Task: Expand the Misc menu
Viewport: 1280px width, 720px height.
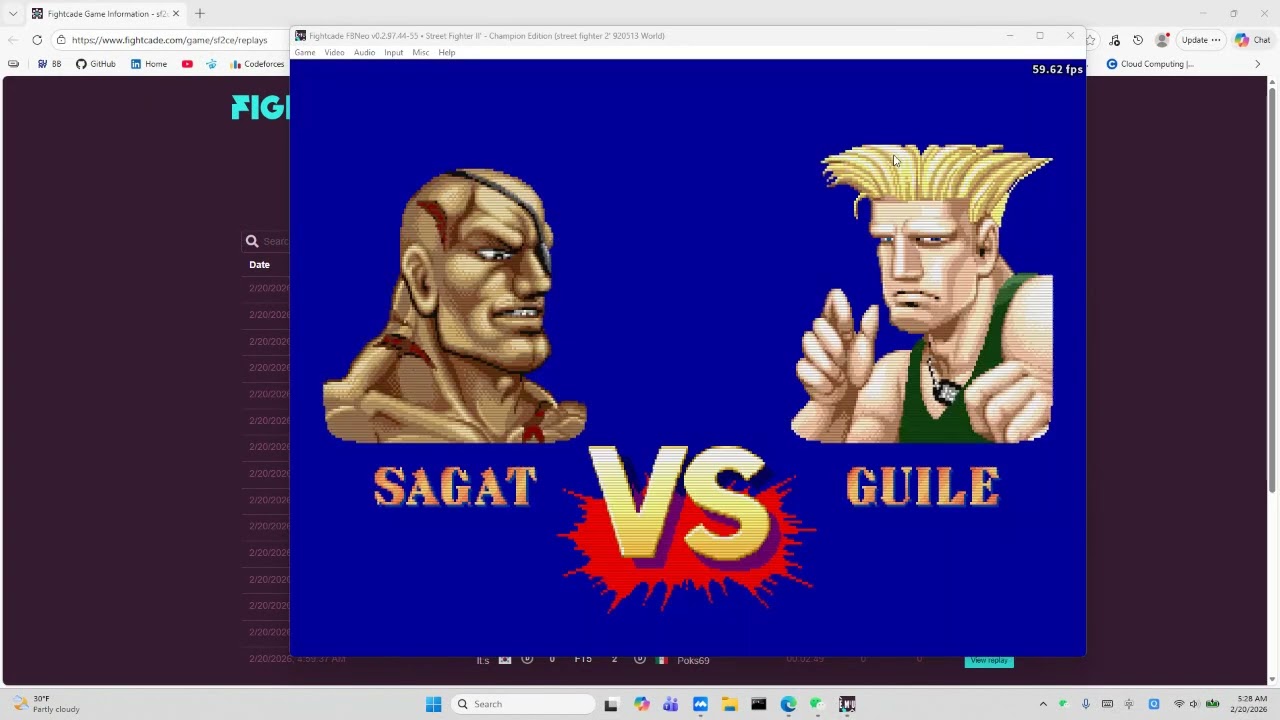Action: pyautogui.click(x=421, y=53)
